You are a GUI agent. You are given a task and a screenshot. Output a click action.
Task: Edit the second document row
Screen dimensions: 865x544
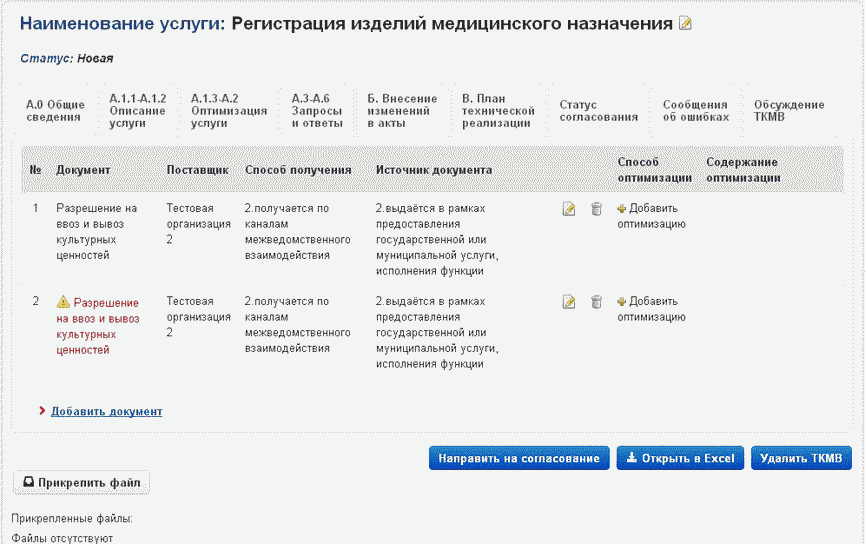pos(569,301)
